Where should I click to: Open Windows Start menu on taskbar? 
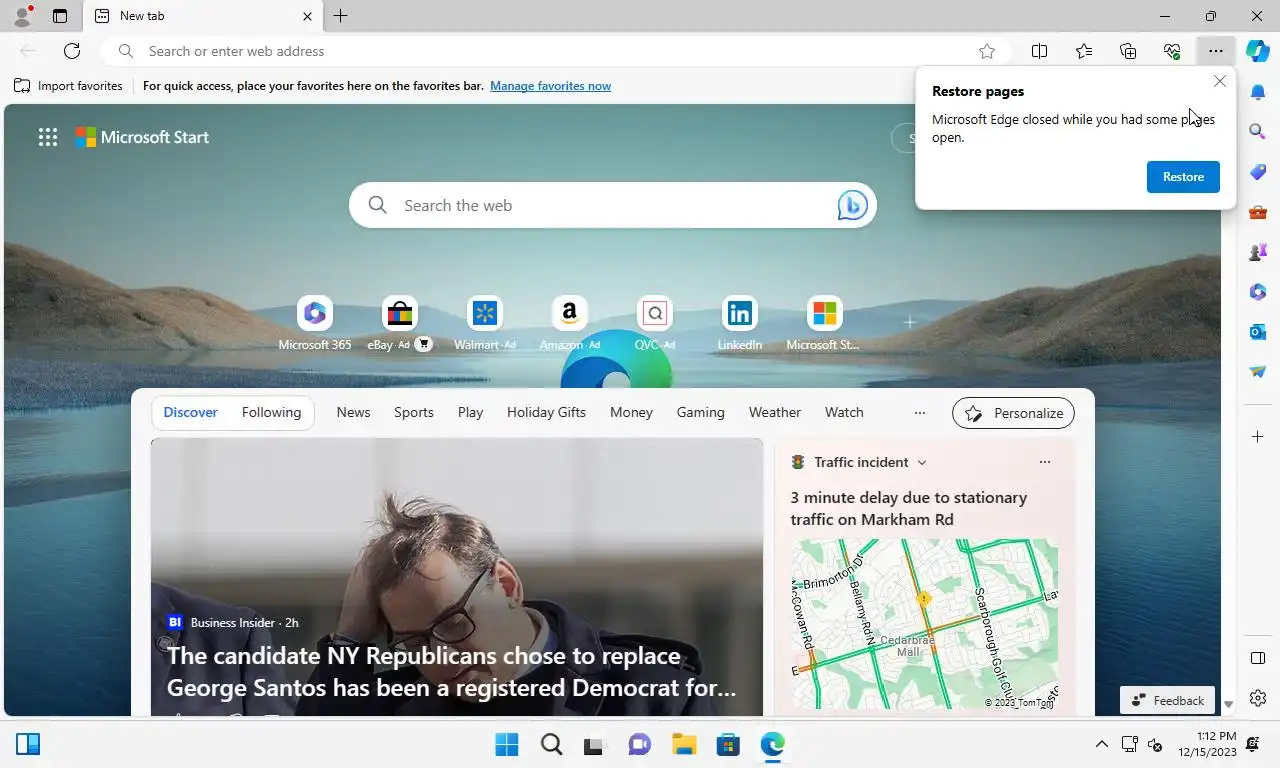[x=507, y=744]
